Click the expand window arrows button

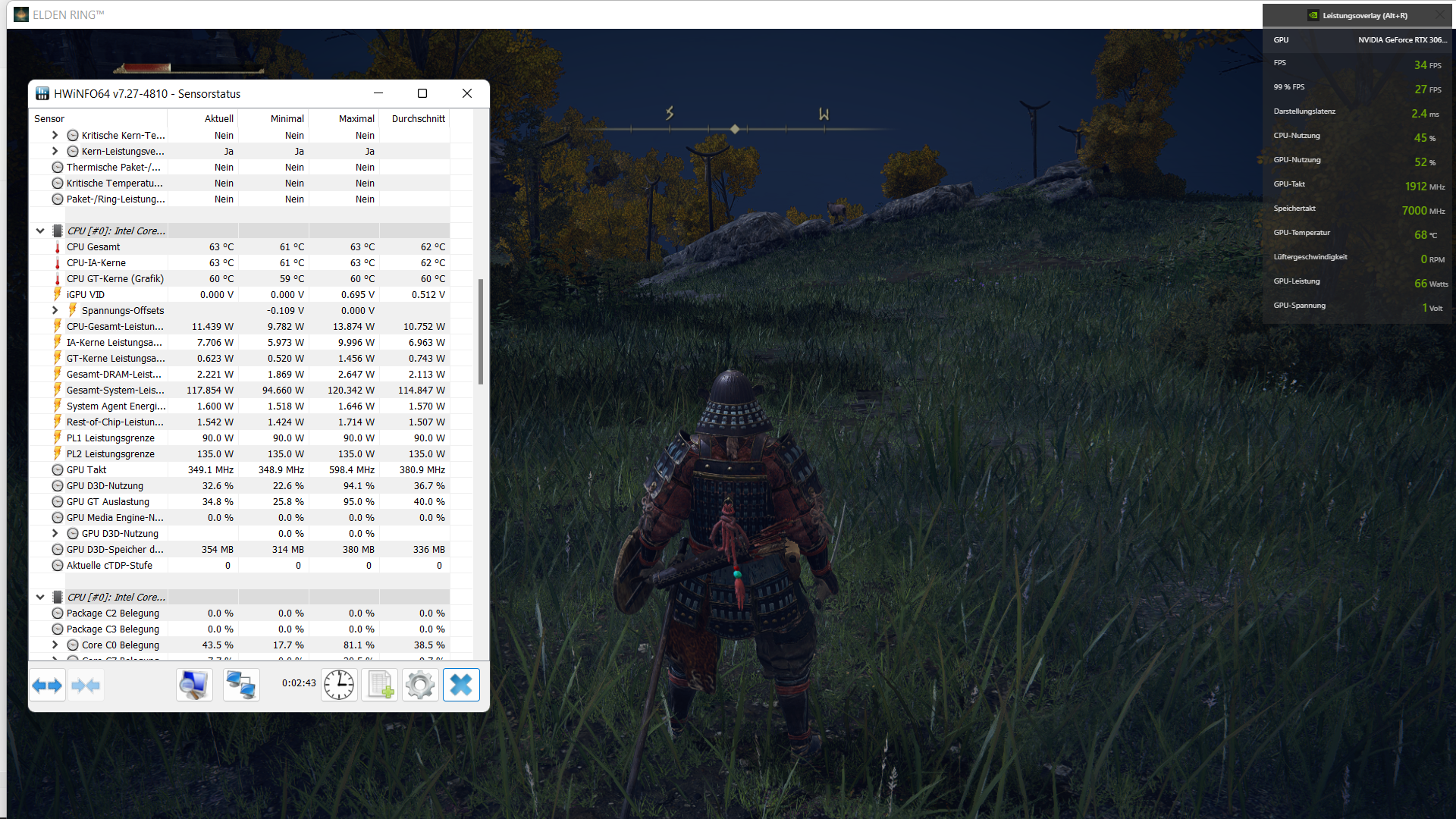(47, 686)
